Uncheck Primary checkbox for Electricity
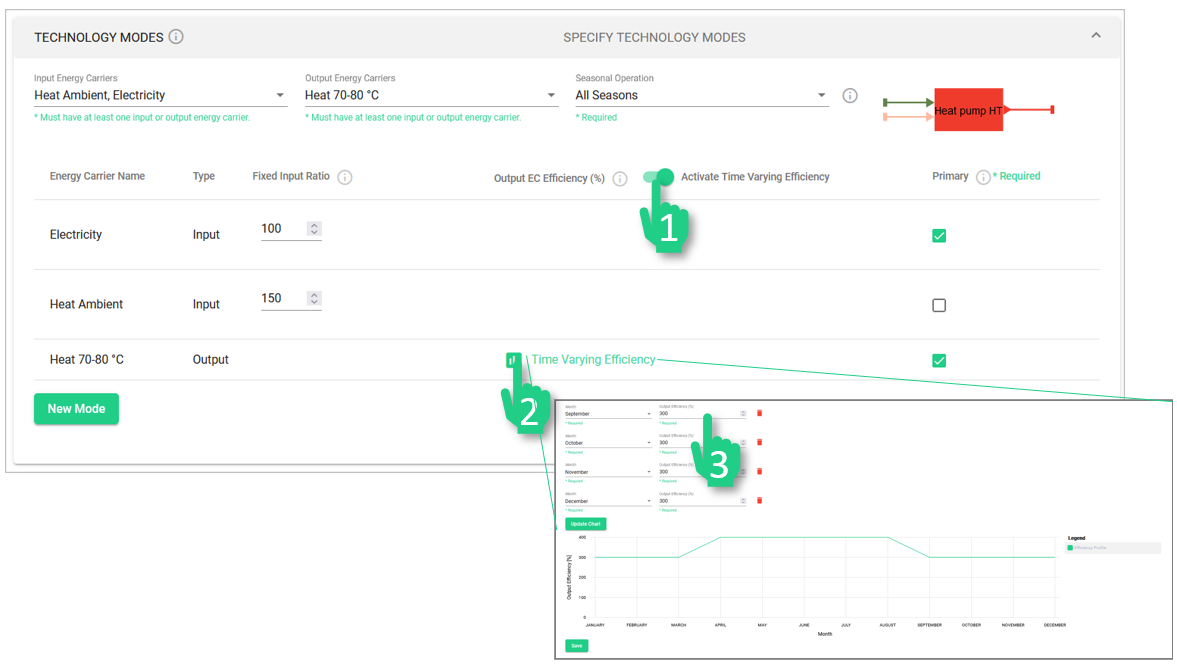Image resolution: width=1177 pixels, height=666 pixels. tap(939, 236)
